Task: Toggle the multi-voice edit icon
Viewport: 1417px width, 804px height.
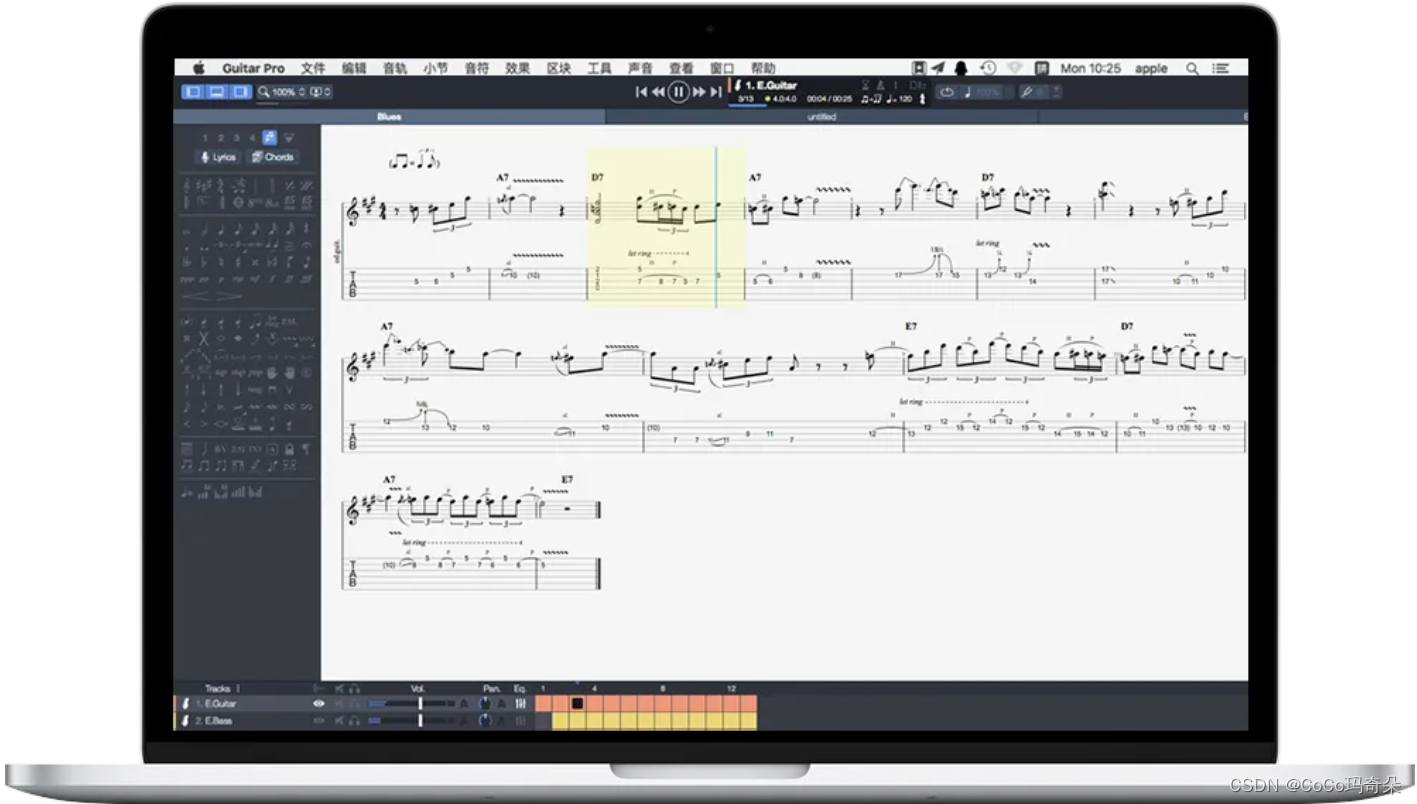Action: point(269,138)
